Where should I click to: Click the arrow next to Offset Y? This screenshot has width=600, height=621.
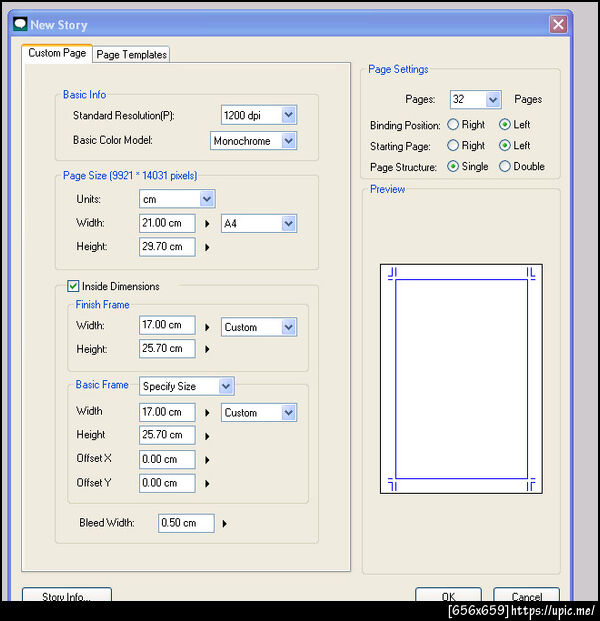pos(207,484)
